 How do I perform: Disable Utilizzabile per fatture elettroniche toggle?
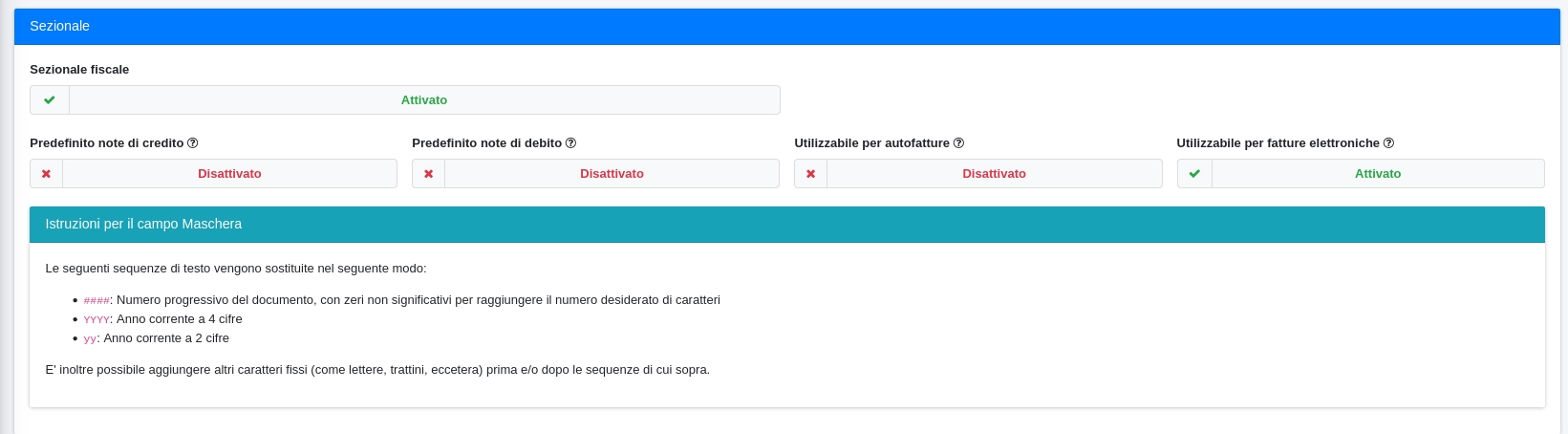click(1377, 174)
